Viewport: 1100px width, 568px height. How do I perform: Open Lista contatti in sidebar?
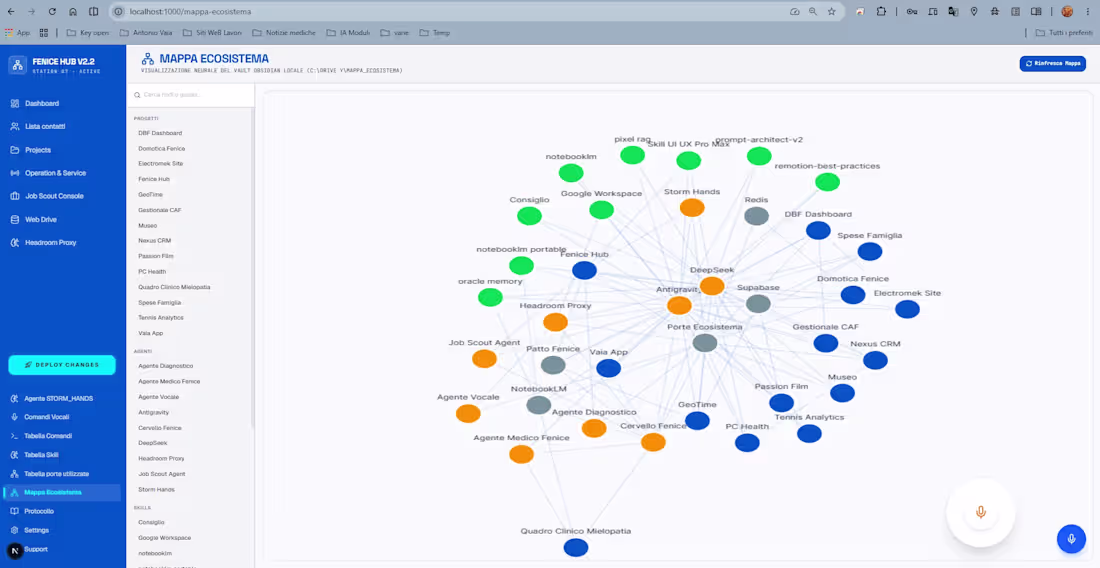[x=45, y=126]
